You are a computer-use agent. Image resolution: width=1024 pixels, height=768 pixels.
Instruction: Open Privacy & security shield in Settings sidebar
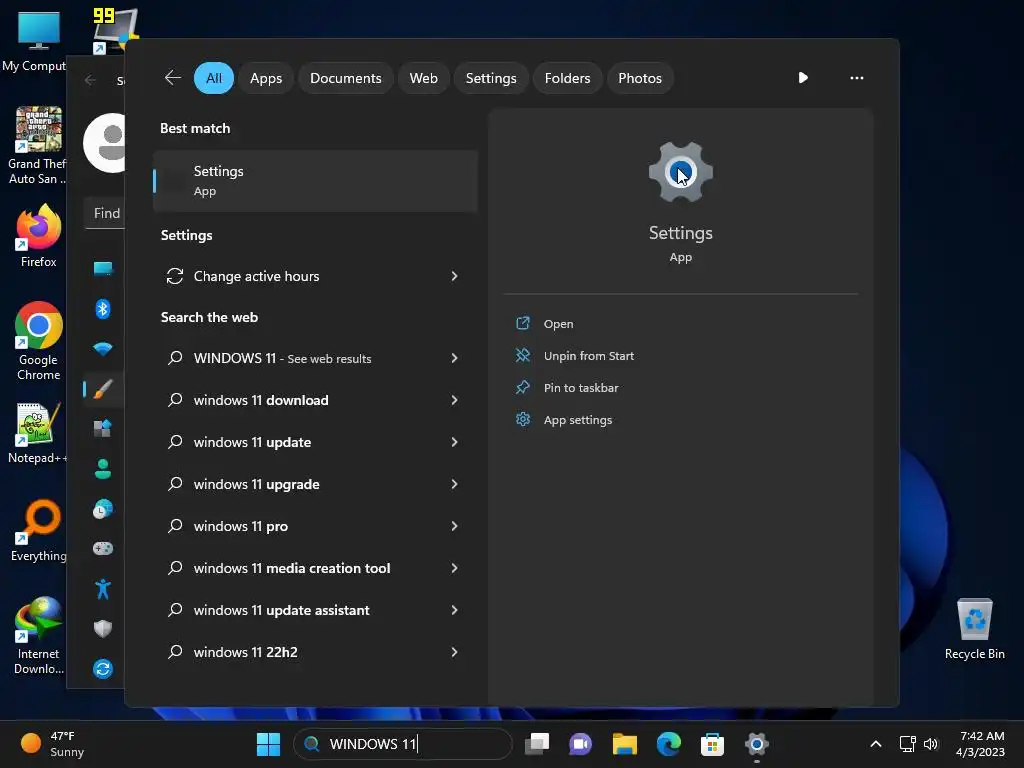(x=103, y=629)
